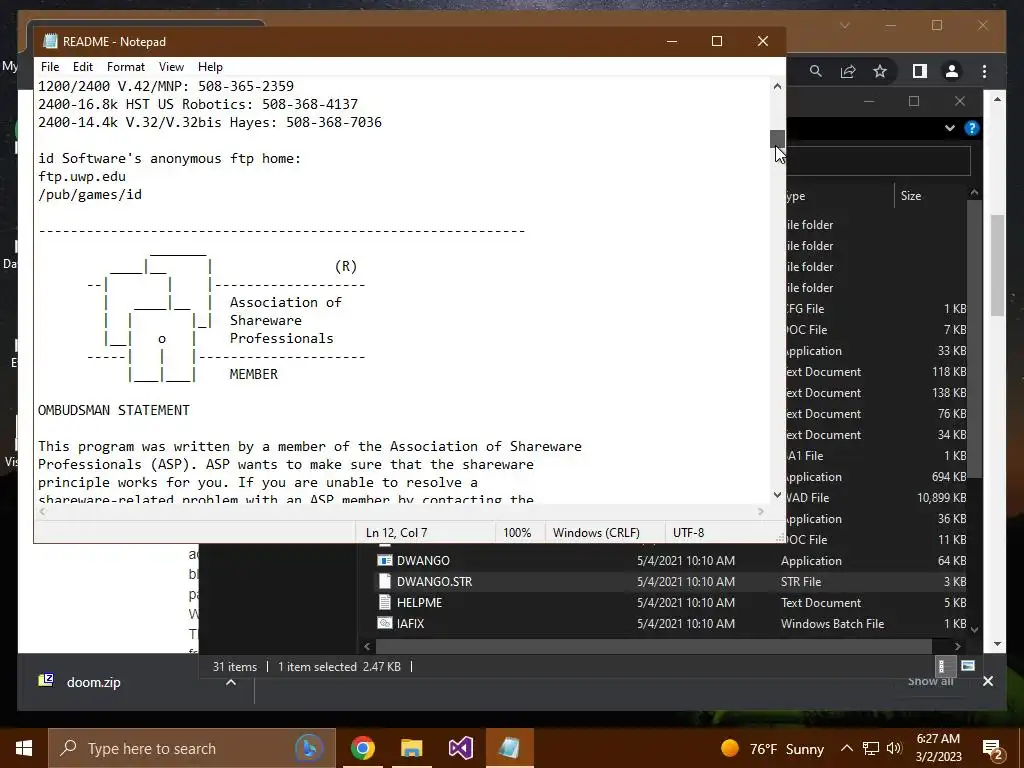Open File Explorer from the taskbar
The image size is (1024, 768).
click(411, 748)
